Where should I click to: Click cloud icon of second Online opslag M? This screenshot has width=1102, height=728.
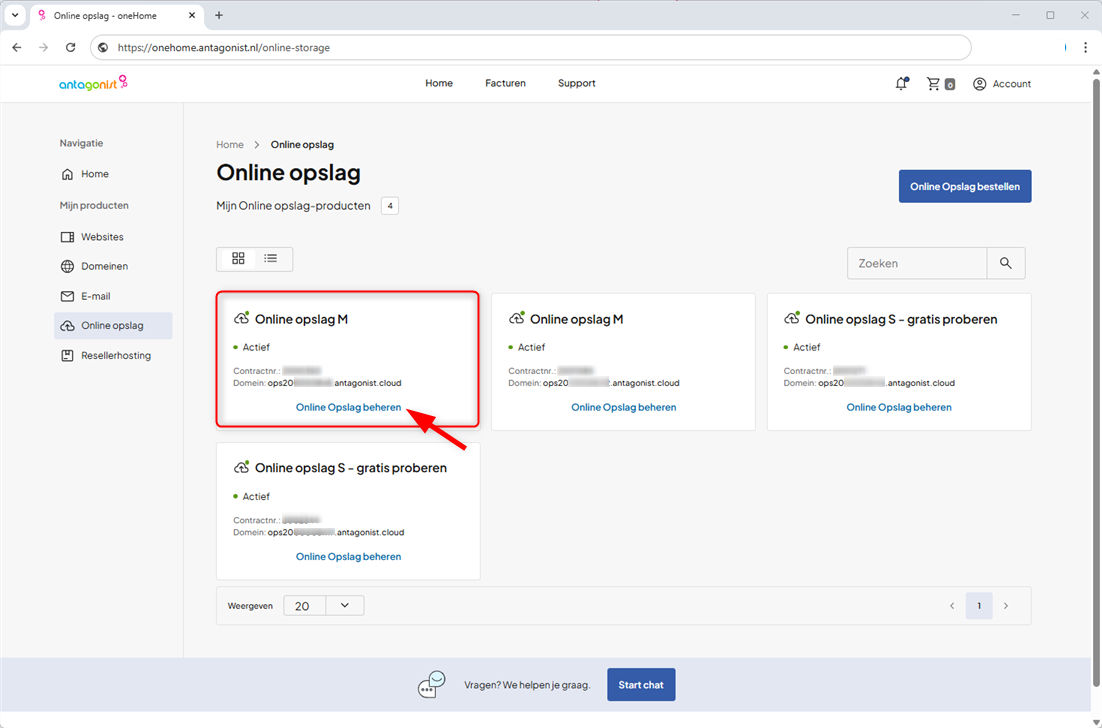(517, 318)
